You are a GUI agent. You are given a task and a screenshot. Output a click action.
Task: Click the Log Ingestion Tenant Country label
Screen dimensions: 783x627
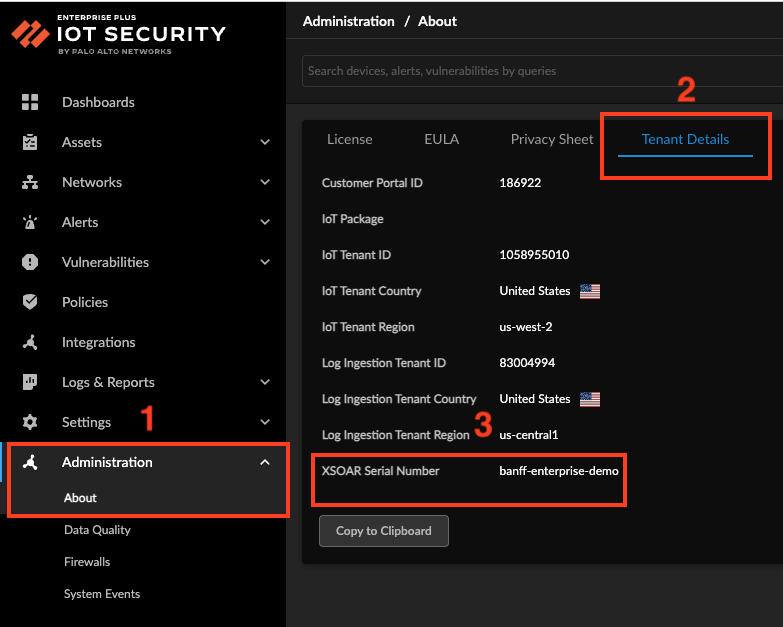click(x=399, y=398)
